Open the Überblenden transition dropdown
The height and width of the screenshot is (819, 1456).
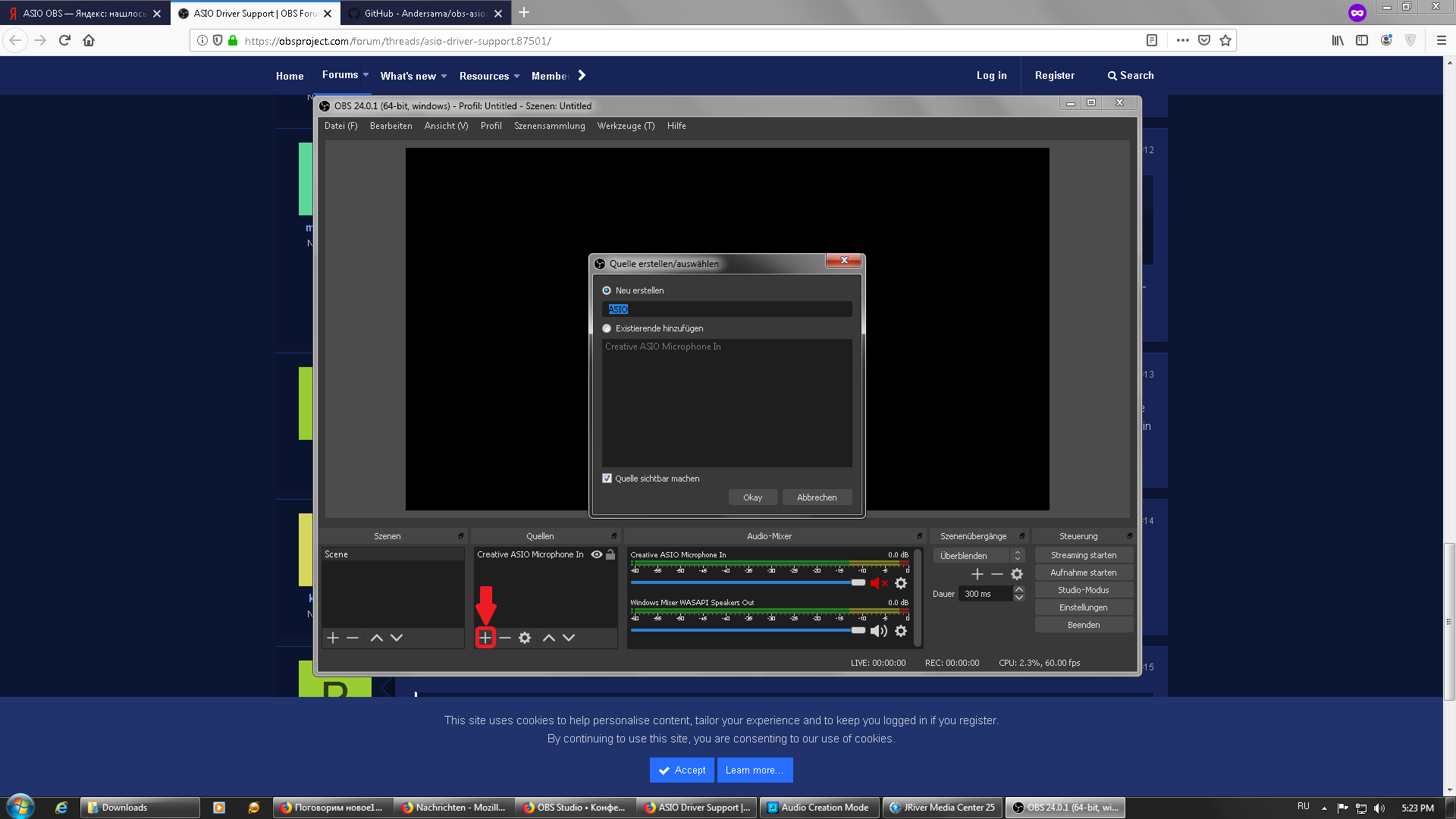click(x=978, y=556)
